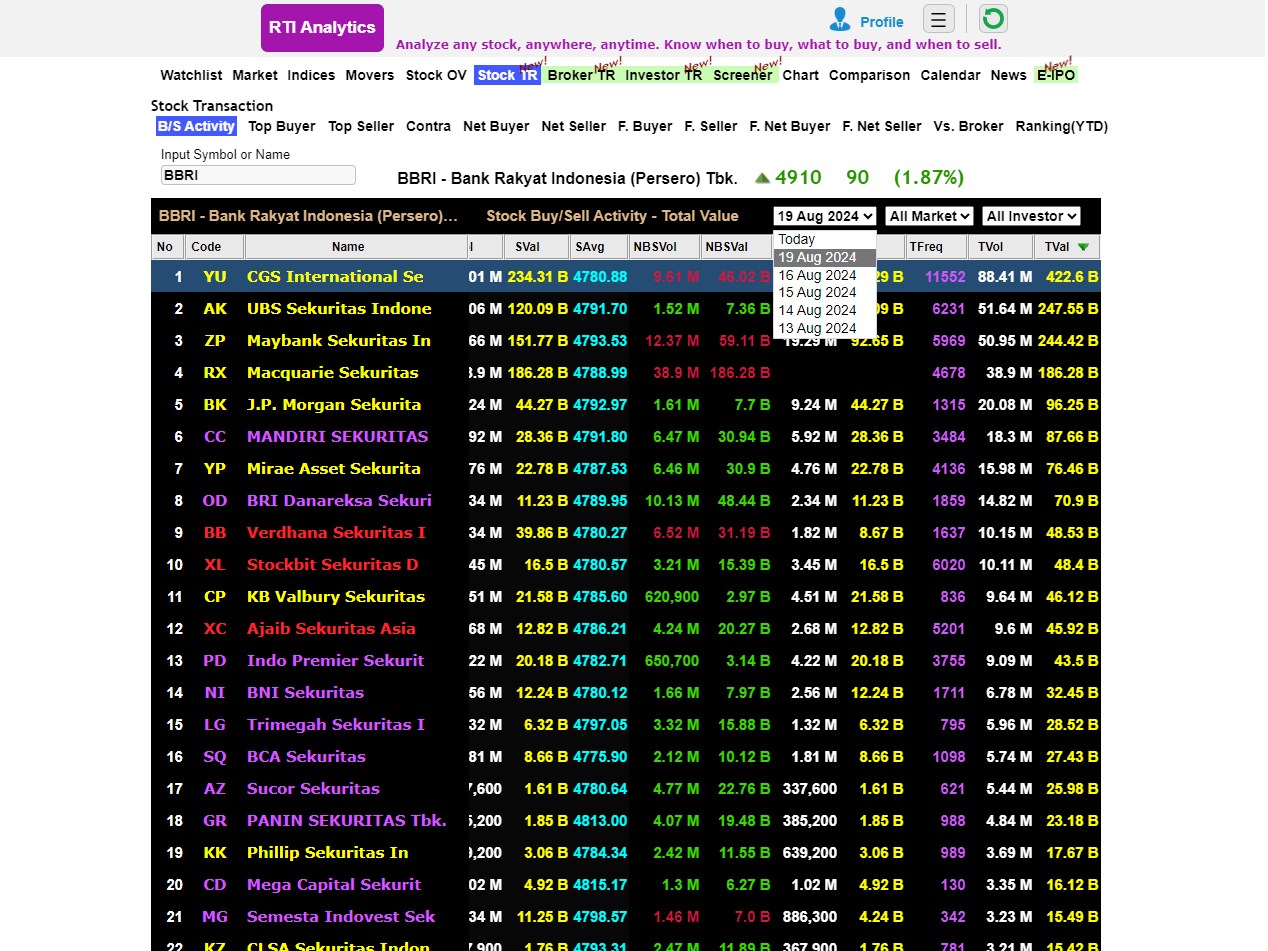
Task: Click the green refresh icon
Action: pyautogui.click(x=993, y=19)
